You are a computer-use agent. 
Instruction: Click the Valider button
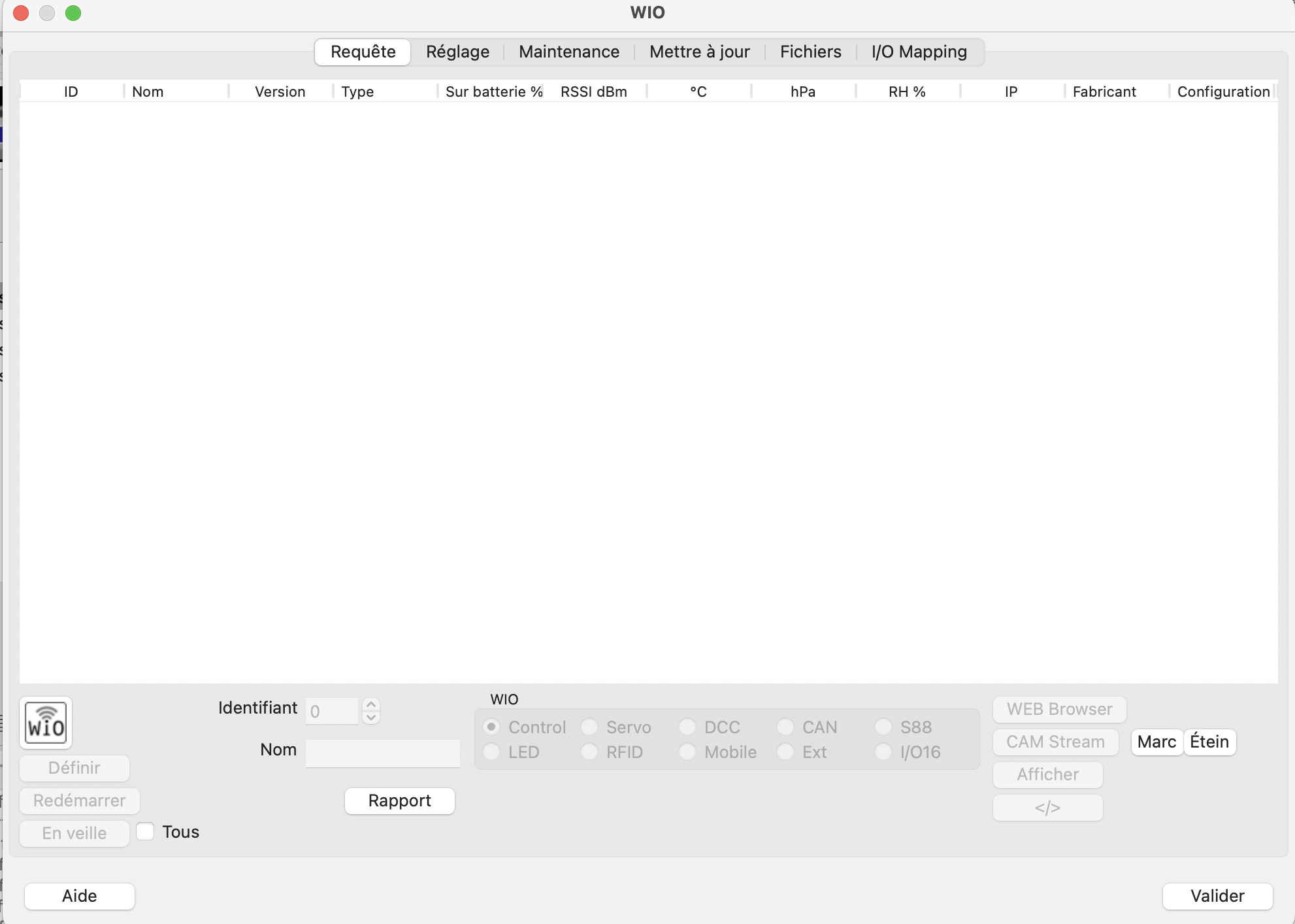click(x=1217, y=896)
